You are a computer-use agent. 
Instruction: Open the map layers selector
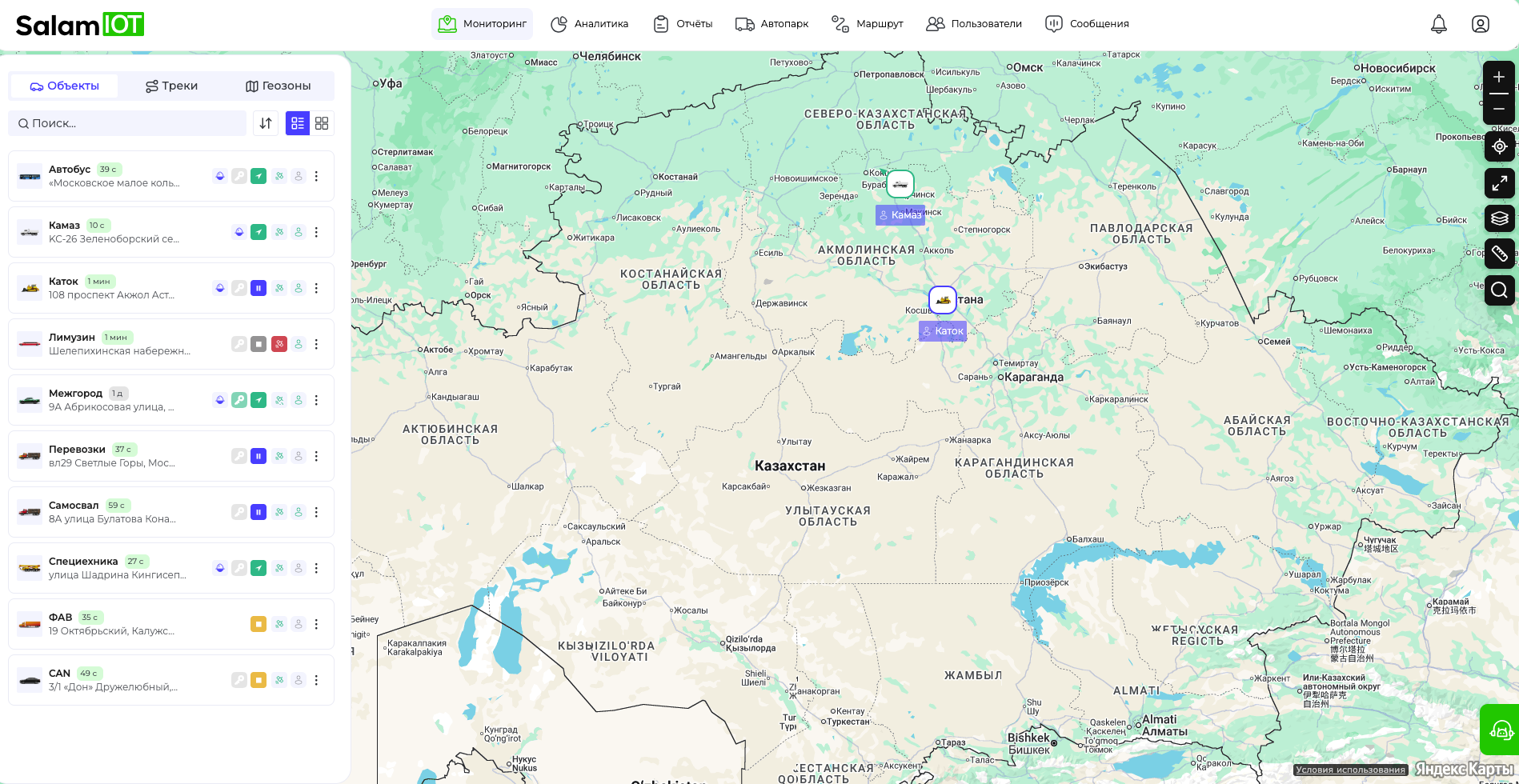point(1499,218)
